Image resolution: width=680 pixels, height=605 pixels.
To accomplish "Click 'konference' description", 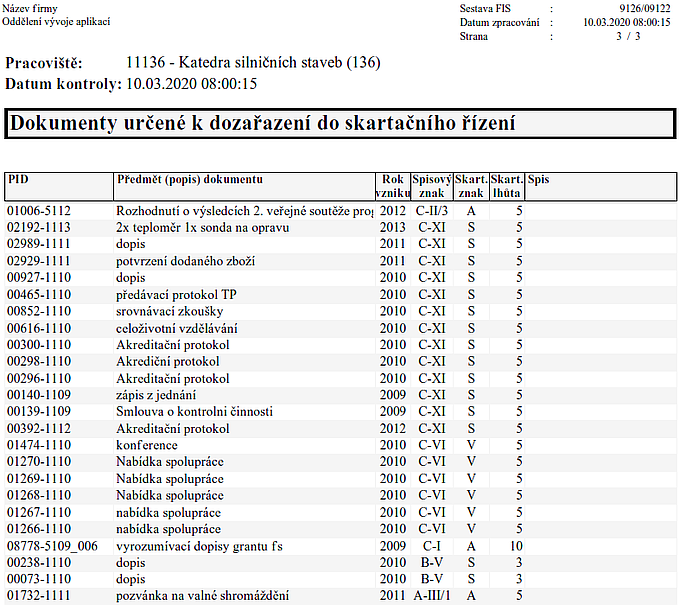I will (147, 445).
